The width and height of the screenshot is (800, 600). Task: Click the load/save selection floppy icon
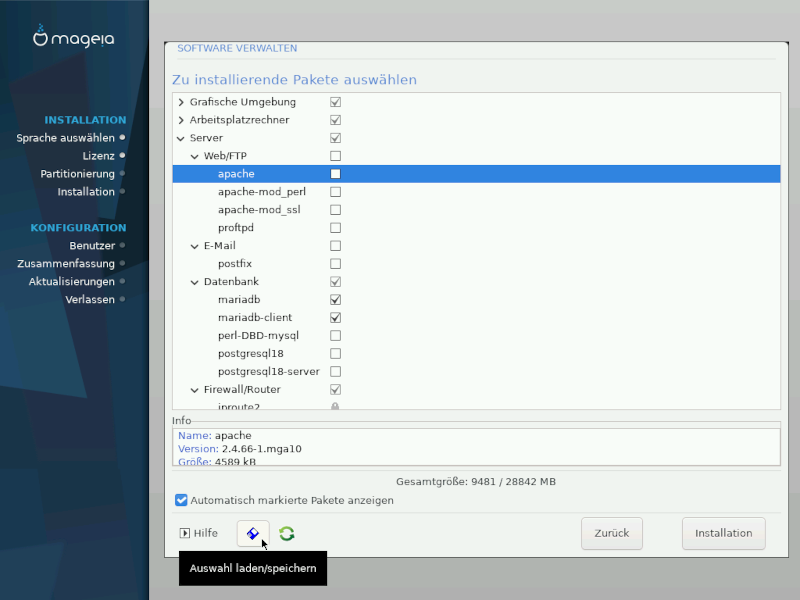coord(253,533)
